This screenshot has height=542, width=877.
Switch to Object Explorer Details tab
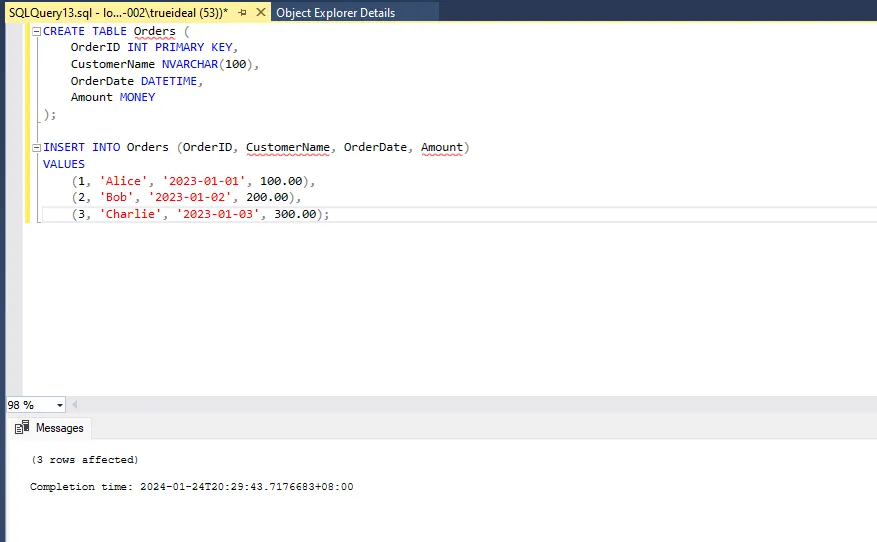pyautogui.click(x=335, y=13)
